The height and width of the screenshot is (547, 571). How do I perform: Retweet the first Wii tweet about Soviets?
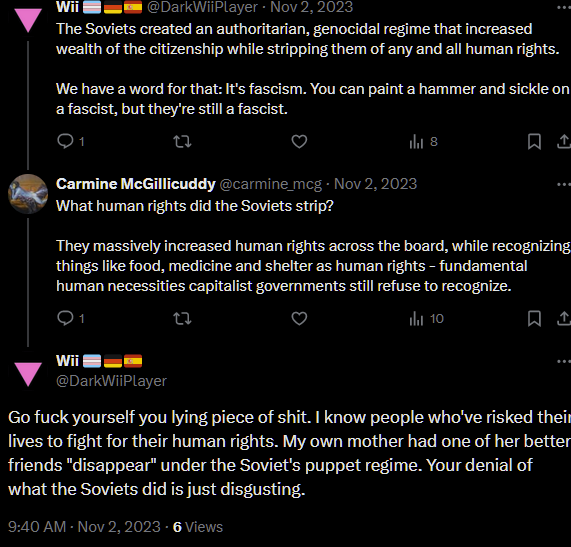click(x=182, y=141)
